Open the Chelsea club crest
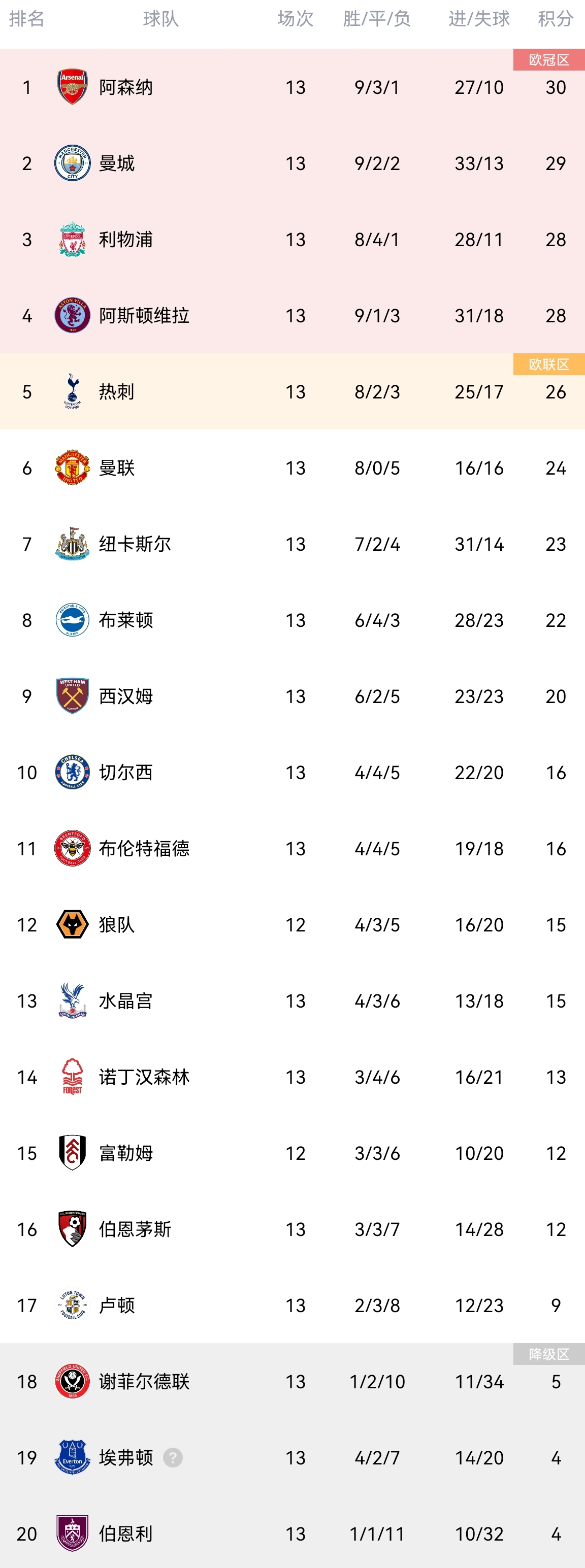585x1568 pixels. 73,773
